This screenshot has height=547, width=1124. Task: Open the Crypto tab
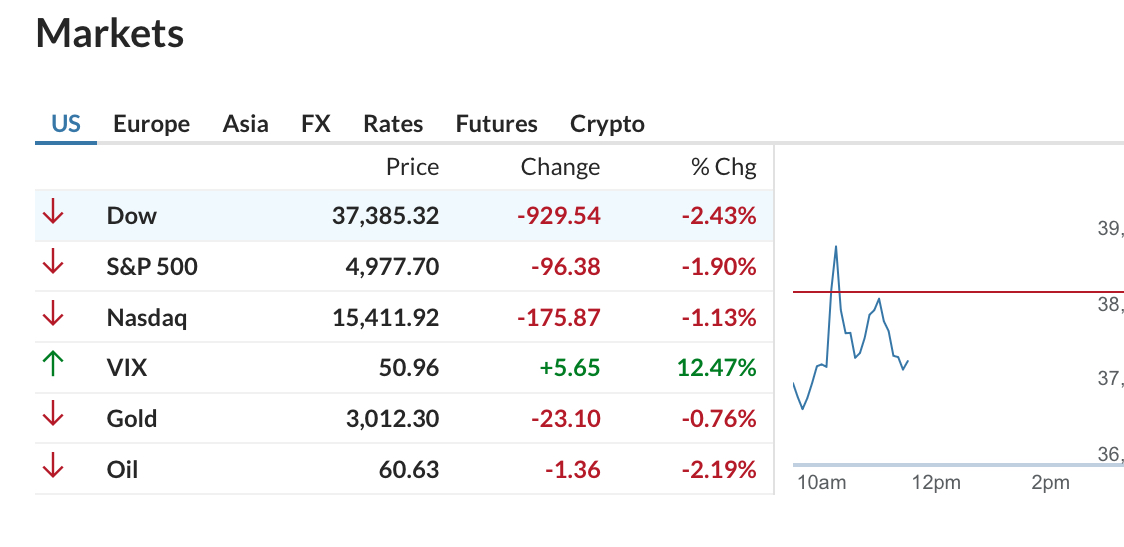pyautogui.click(x=607, y=125)
